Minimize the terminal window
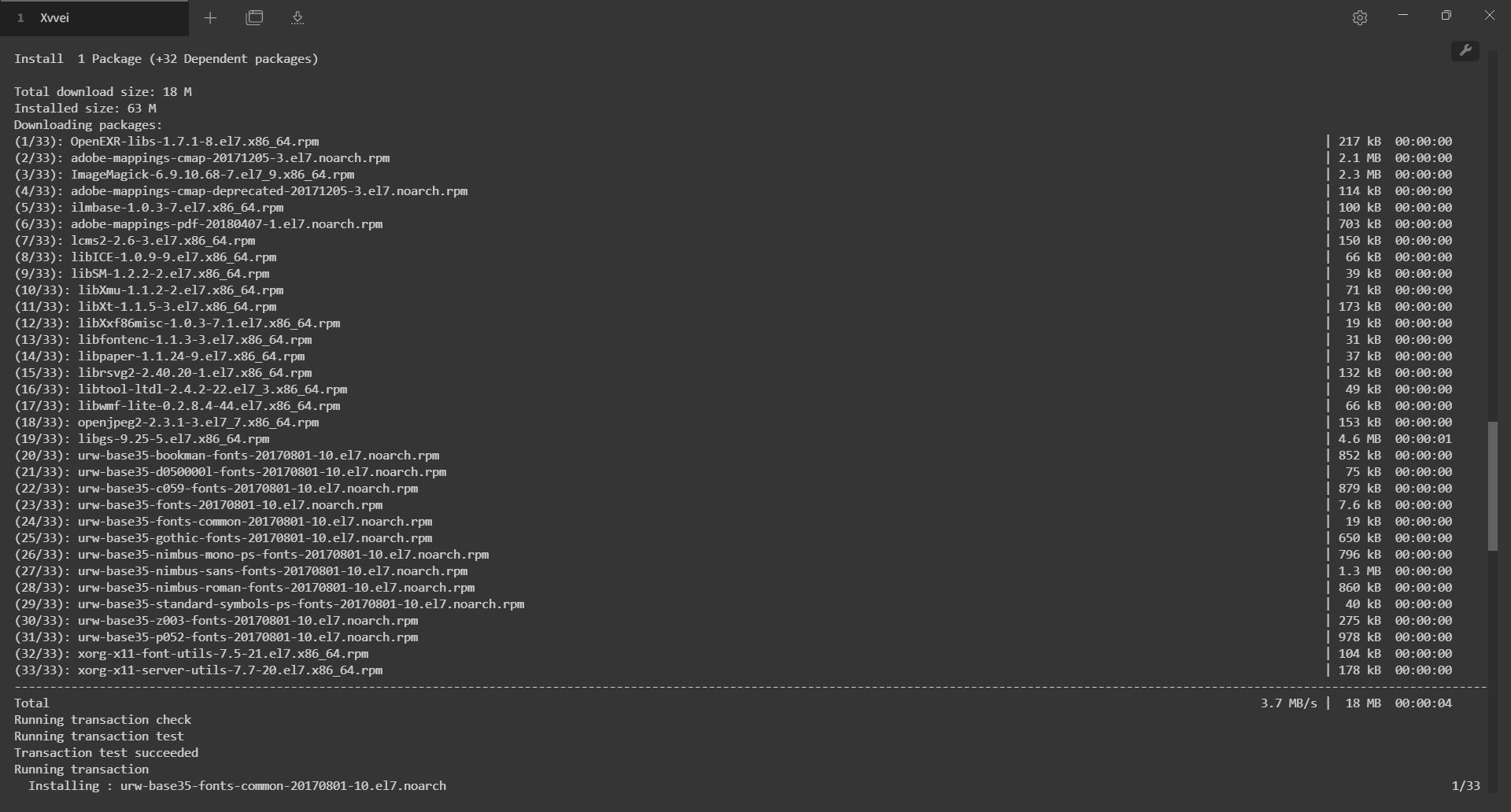1511x812 pixels. [1402, 16]
